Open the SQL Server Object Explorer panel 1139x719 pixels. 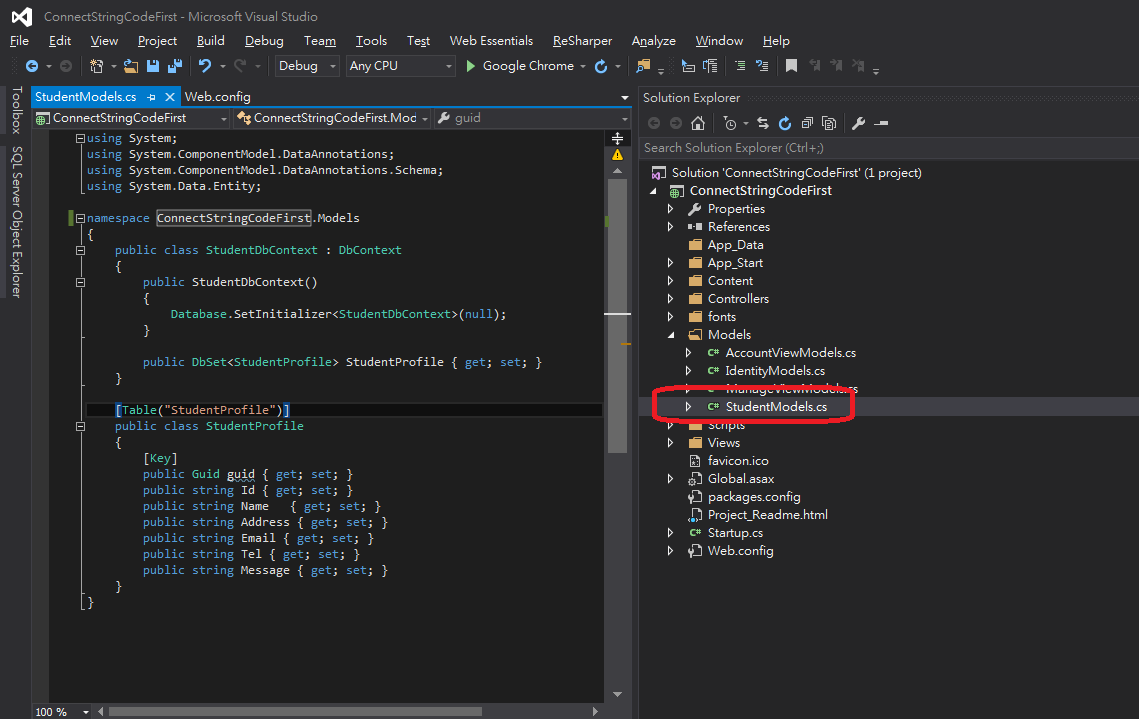[x=16, y=222]
